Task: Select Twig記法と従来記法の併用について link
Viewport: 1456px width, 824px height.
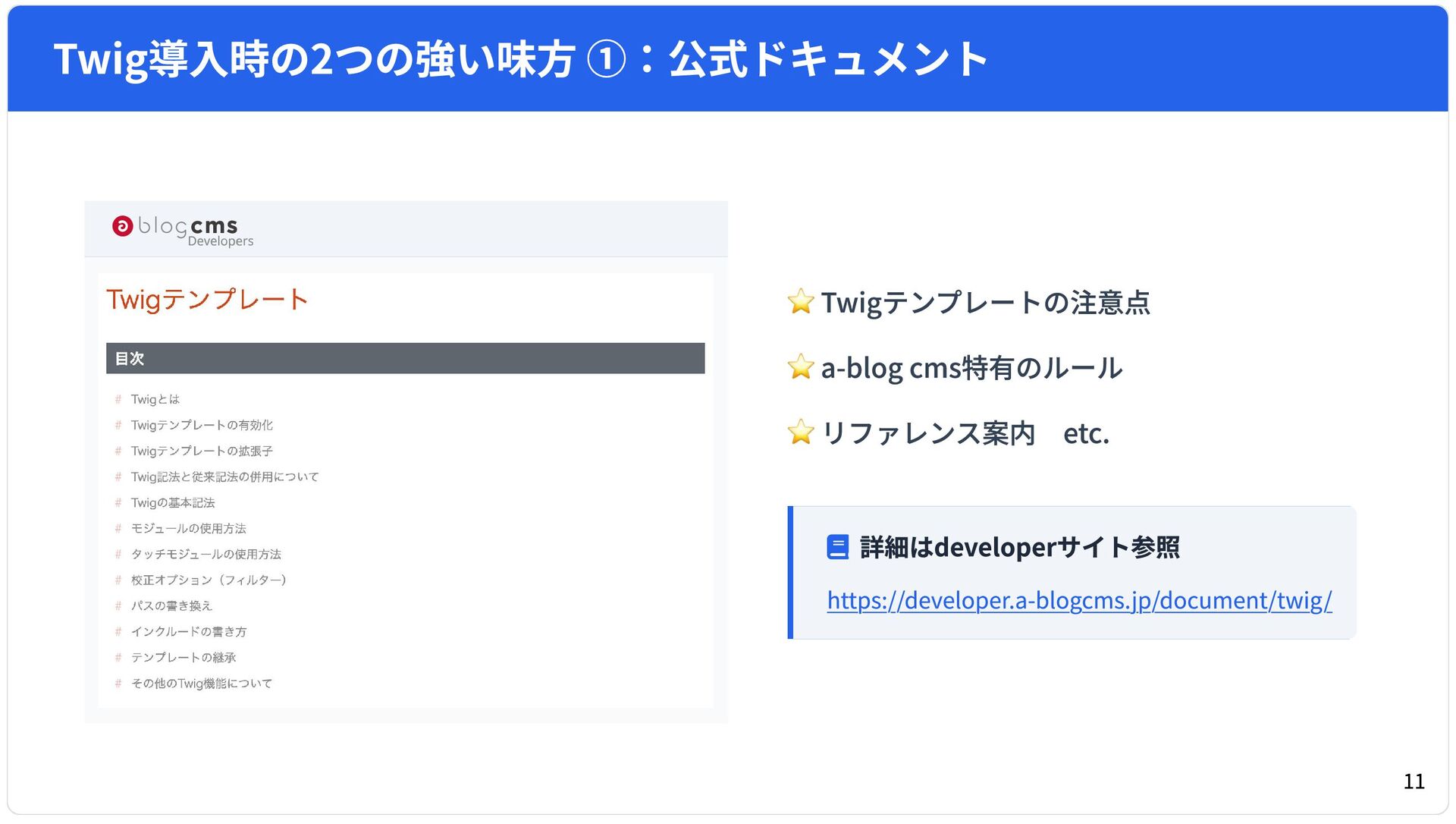Action: click(224, 476)
